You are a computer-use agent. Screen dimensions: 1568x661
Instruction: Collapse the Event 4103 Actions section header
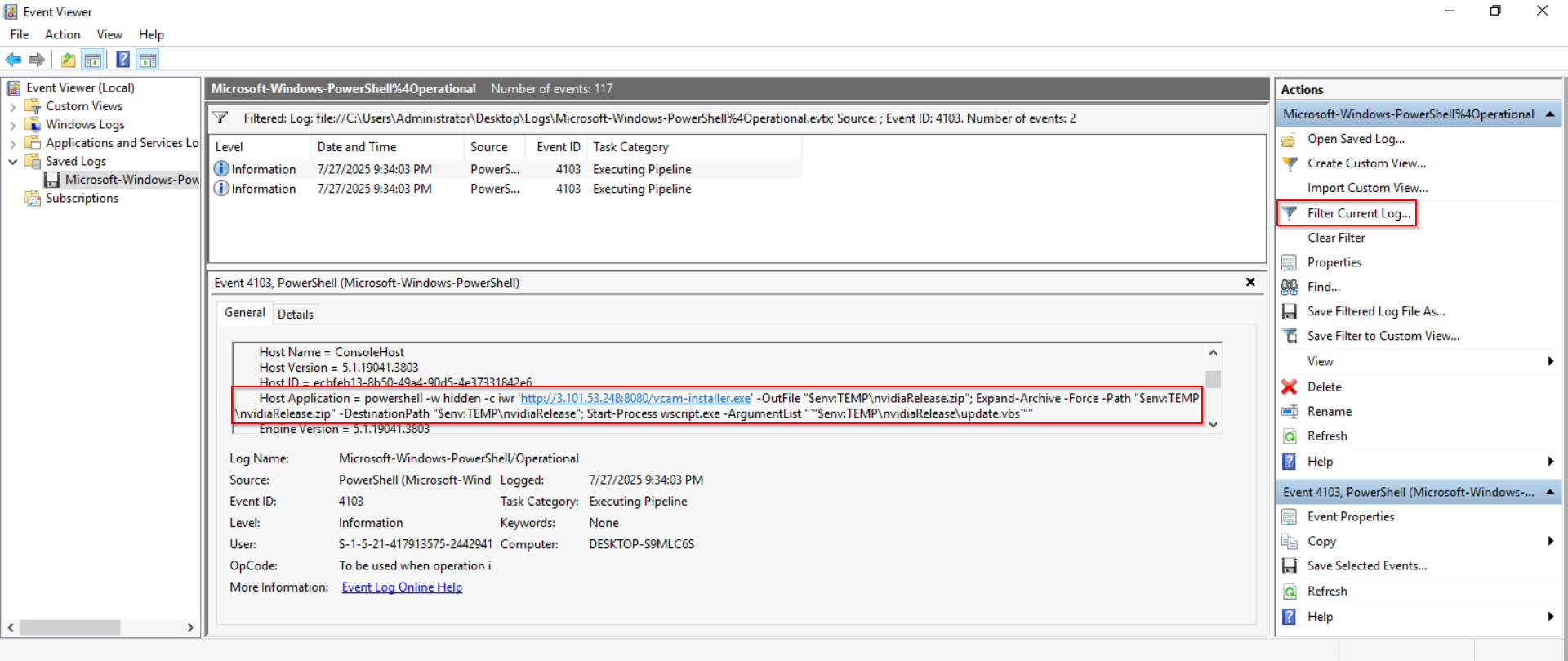[1549, 492]
